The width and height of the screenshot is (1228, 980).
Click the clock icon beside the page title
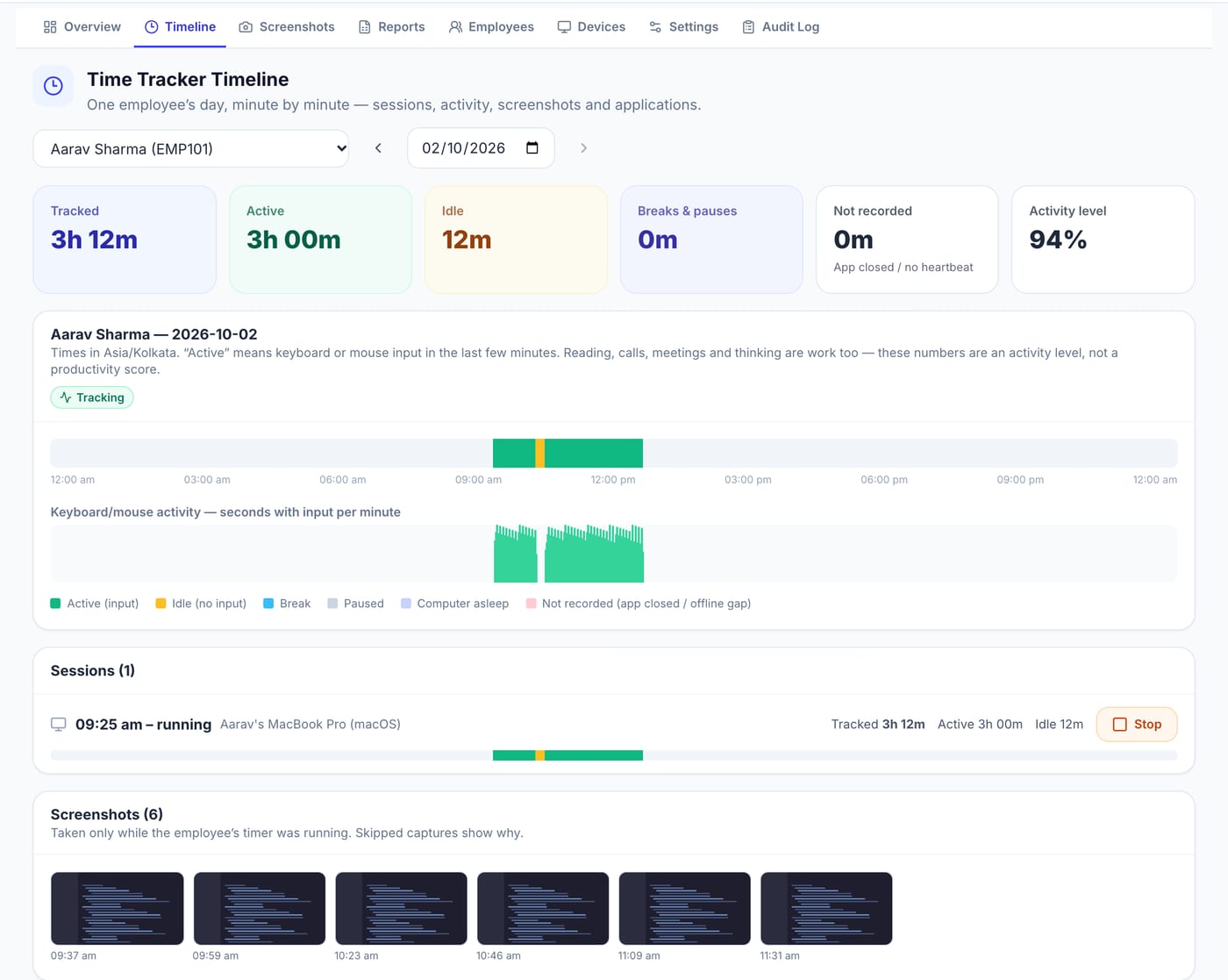pyautogui.click(x=54, y=86)
